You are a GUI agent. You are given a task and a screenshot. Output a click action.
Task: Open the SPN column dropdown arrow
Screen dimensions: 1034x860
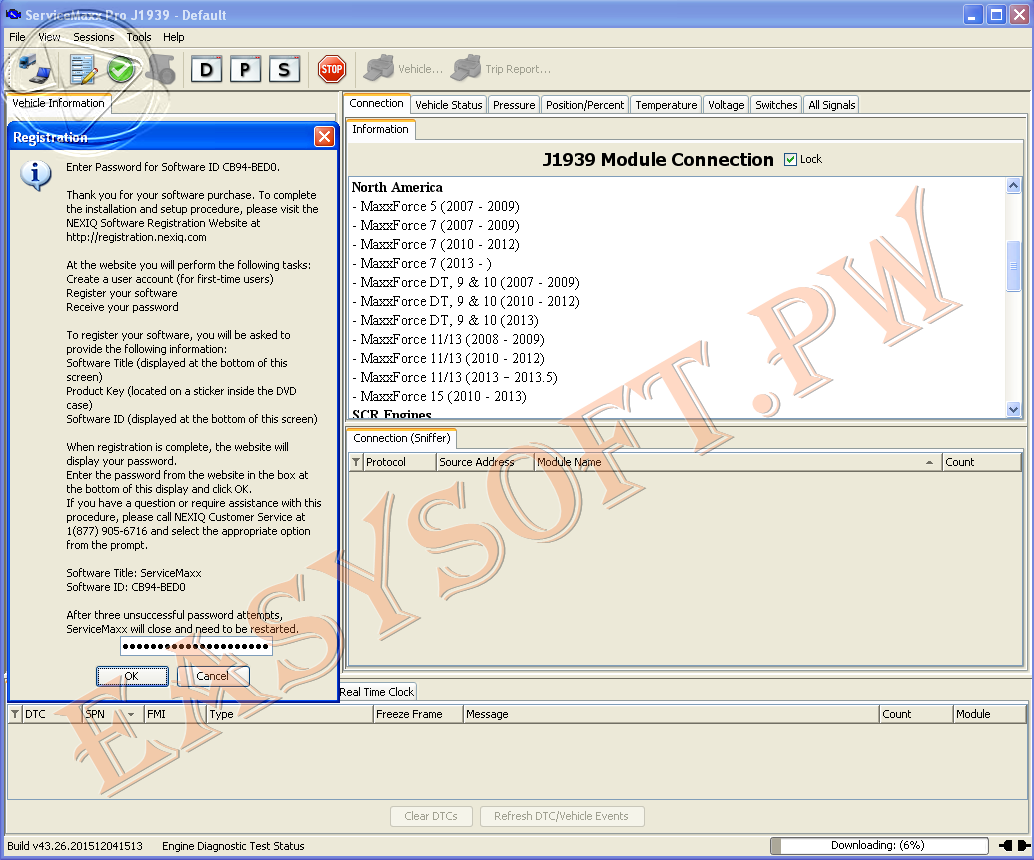pos(131,714)
